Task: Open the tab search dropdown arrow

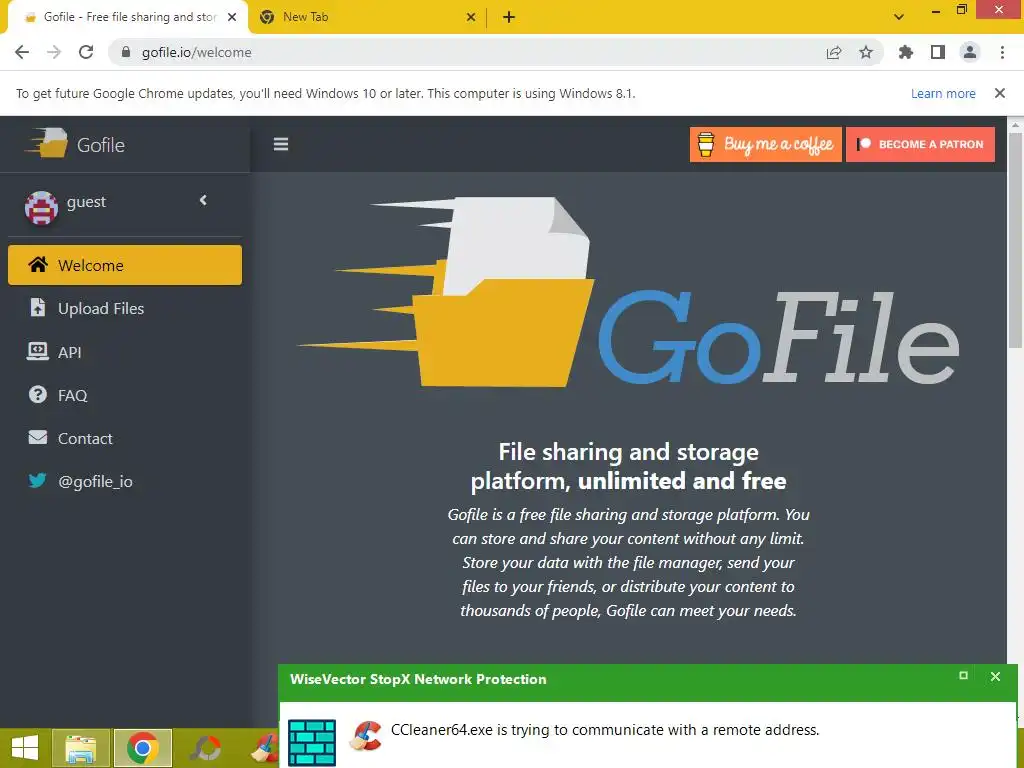Action: (899, 17)
